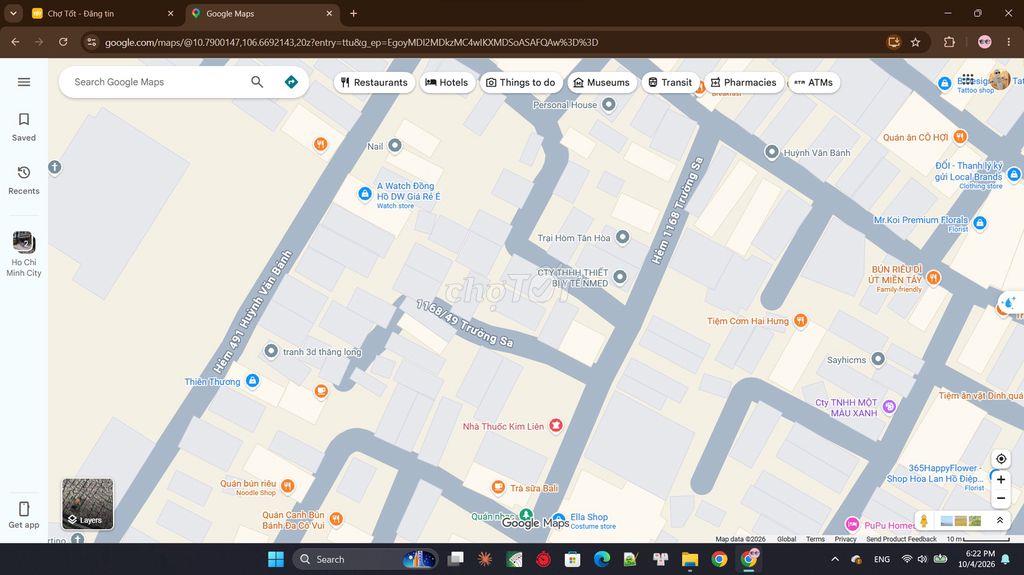Select the Museums category chip
This screenshot has width=1024, height=575.
click(x=601, y=82)
